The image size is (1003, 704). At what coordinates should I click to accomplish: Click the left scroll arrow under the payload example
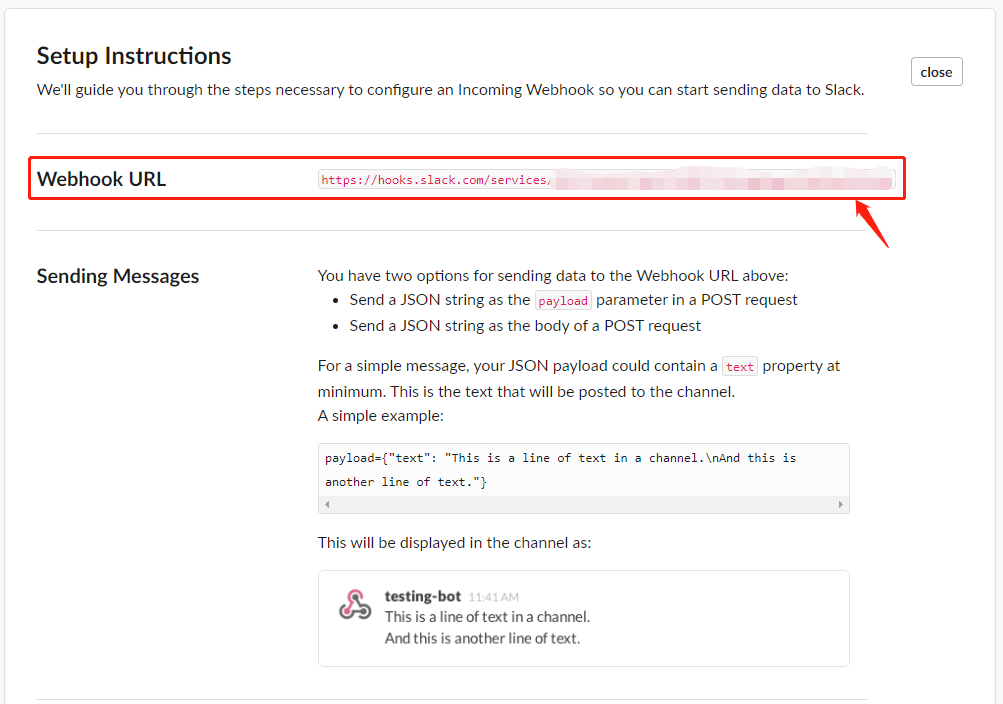[326, 505]
